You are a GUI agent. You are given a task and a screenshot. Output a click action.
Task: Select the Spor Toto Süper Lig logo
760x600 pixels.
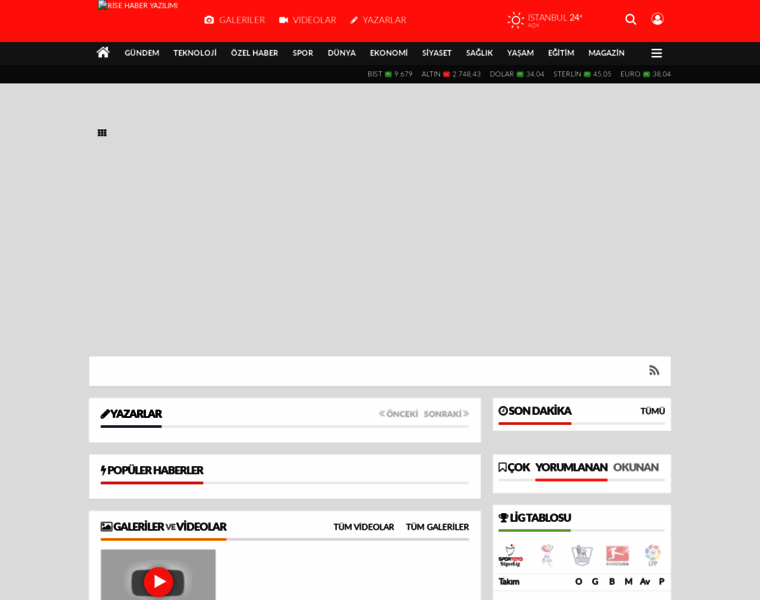510,555
